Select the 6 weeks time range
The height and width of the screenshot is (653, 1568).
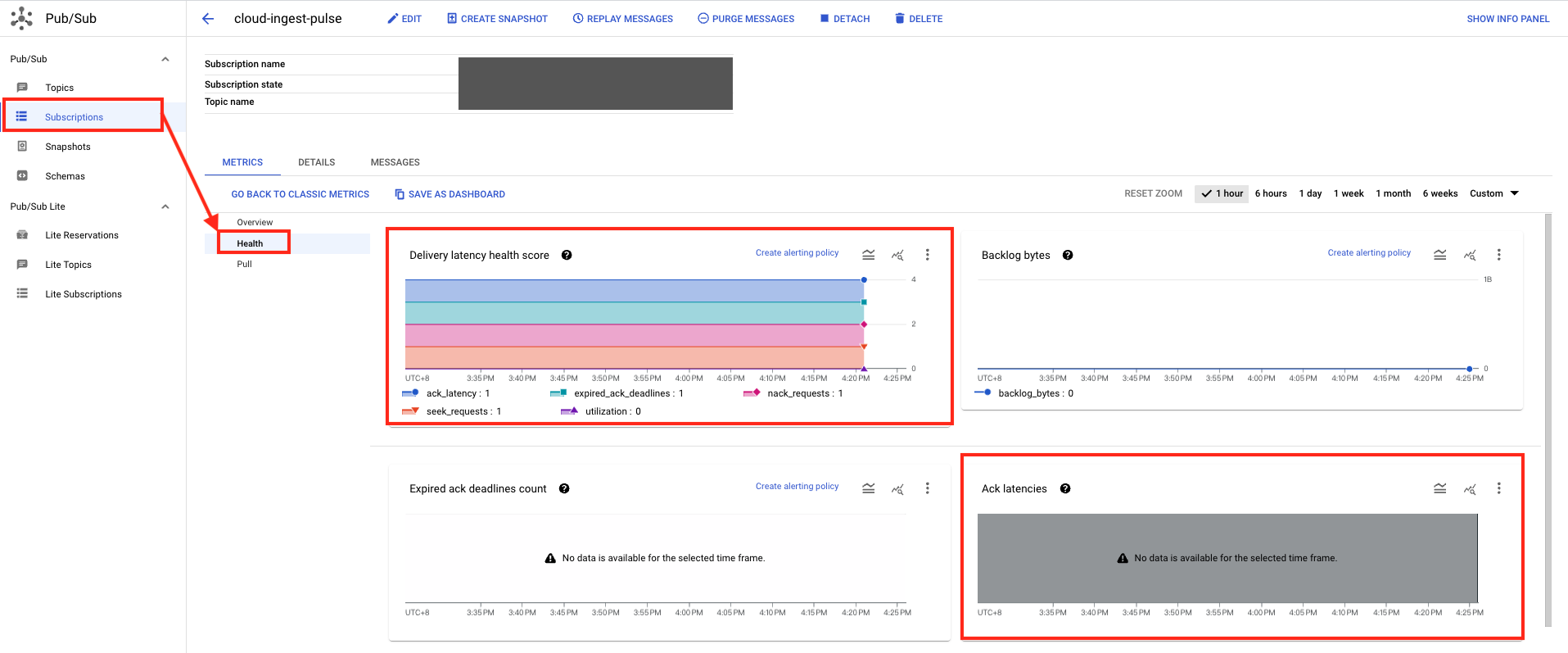click(1440, 193)
